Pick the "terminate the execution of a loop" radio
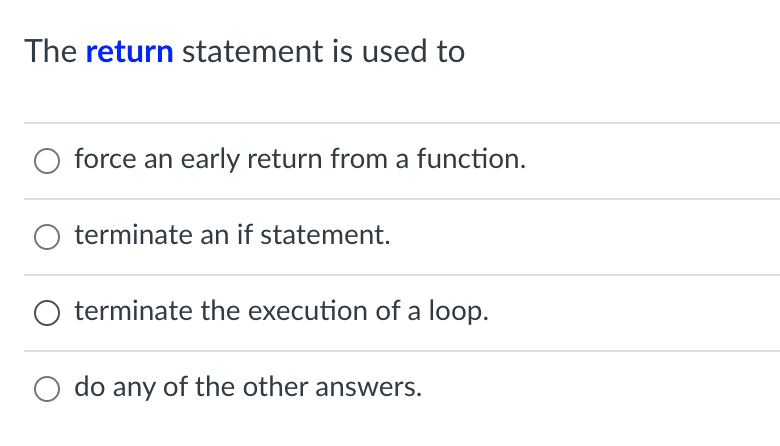 (47, 313)
